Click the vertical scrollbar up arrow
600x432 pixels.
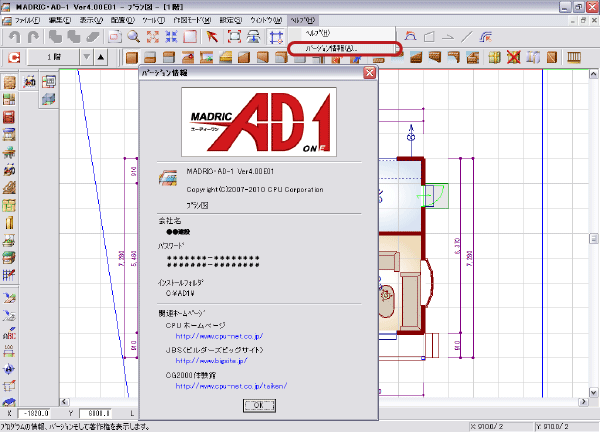click(x=593, y=73)
